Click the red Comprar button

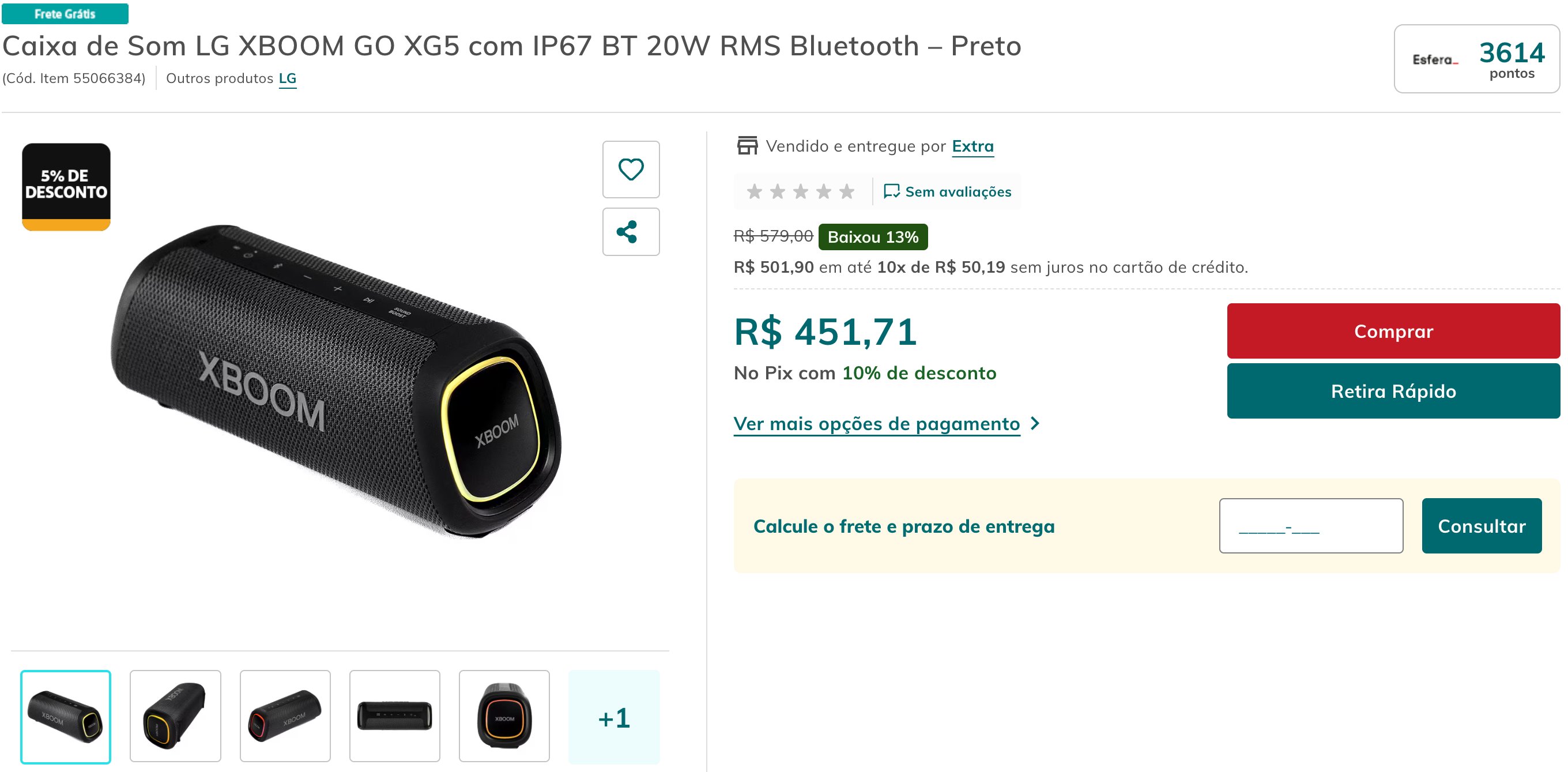click(1393, 331)
